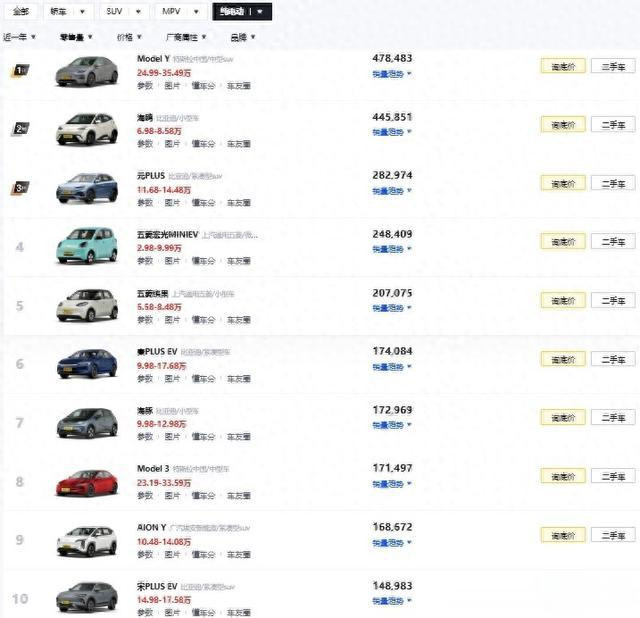Image resolution: width=640 pixels, height=618 pixels.
Task: Open the MPV category dropdown
Action: [x=180, y=13]
